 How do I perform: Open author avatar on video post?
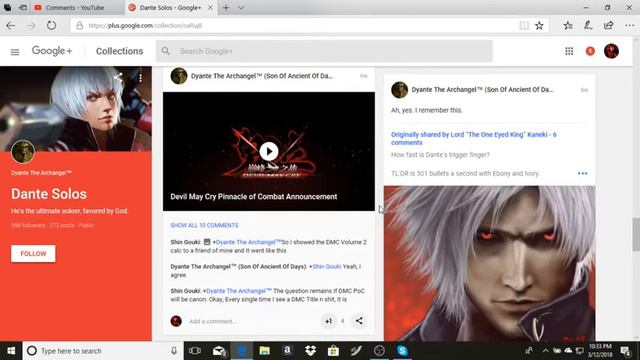(x=179, y=76)
